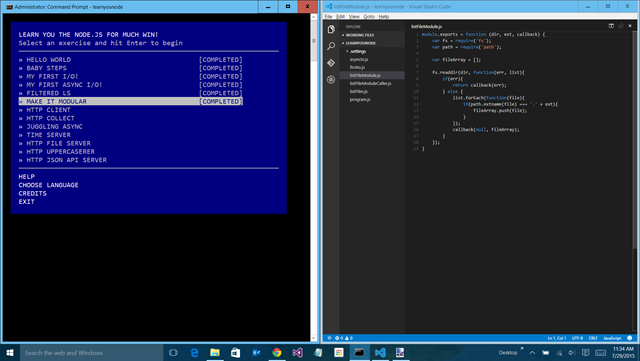Open the volume control in system tray
Image resolution: width=640 pixels, height=361 pixels.
click(x=572, y=353)
